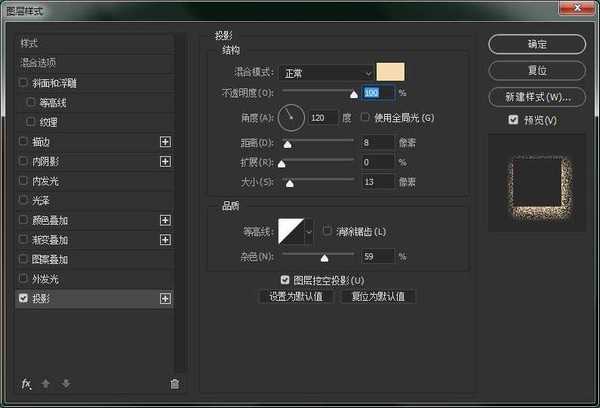Screen dimensions: 600x408
Task: Click the 杂色 value field showing 59
Action: [x=377, y=256]
